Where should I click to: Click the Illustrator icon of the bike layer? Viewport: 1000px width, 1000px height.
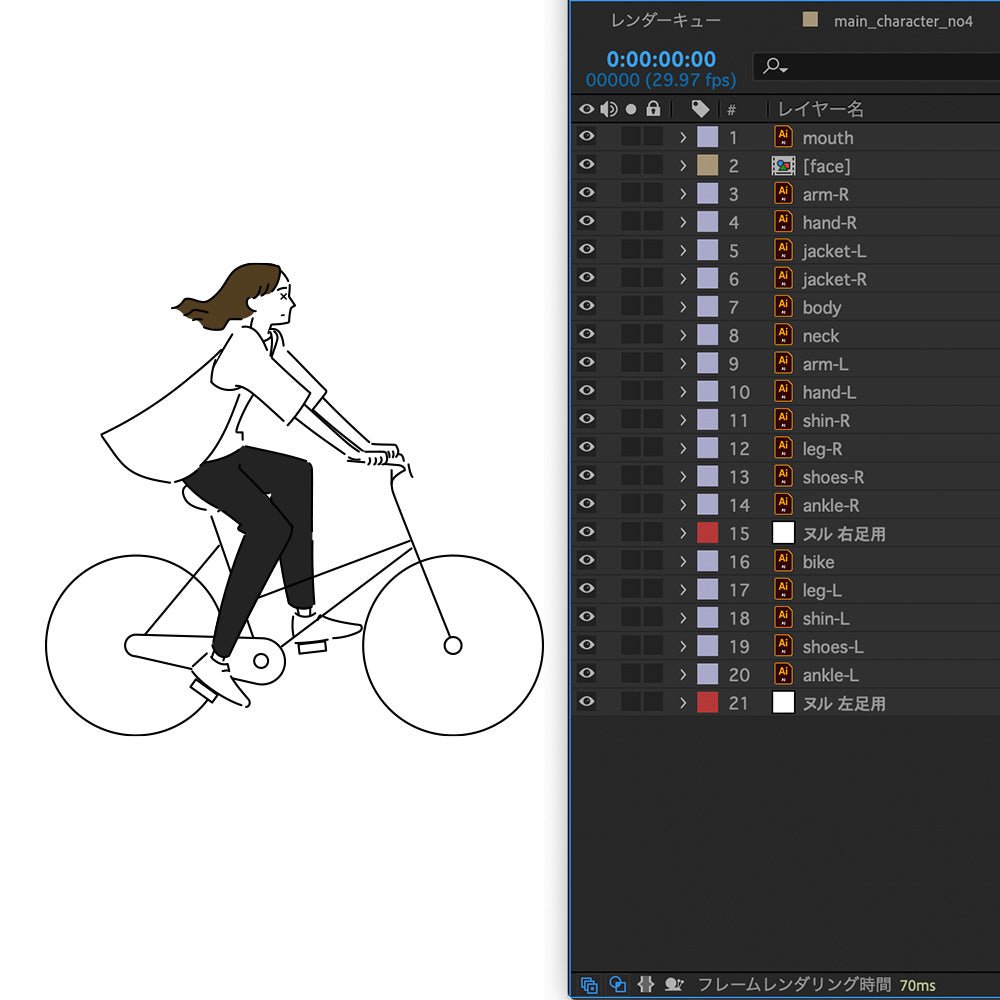coord(783,561)
